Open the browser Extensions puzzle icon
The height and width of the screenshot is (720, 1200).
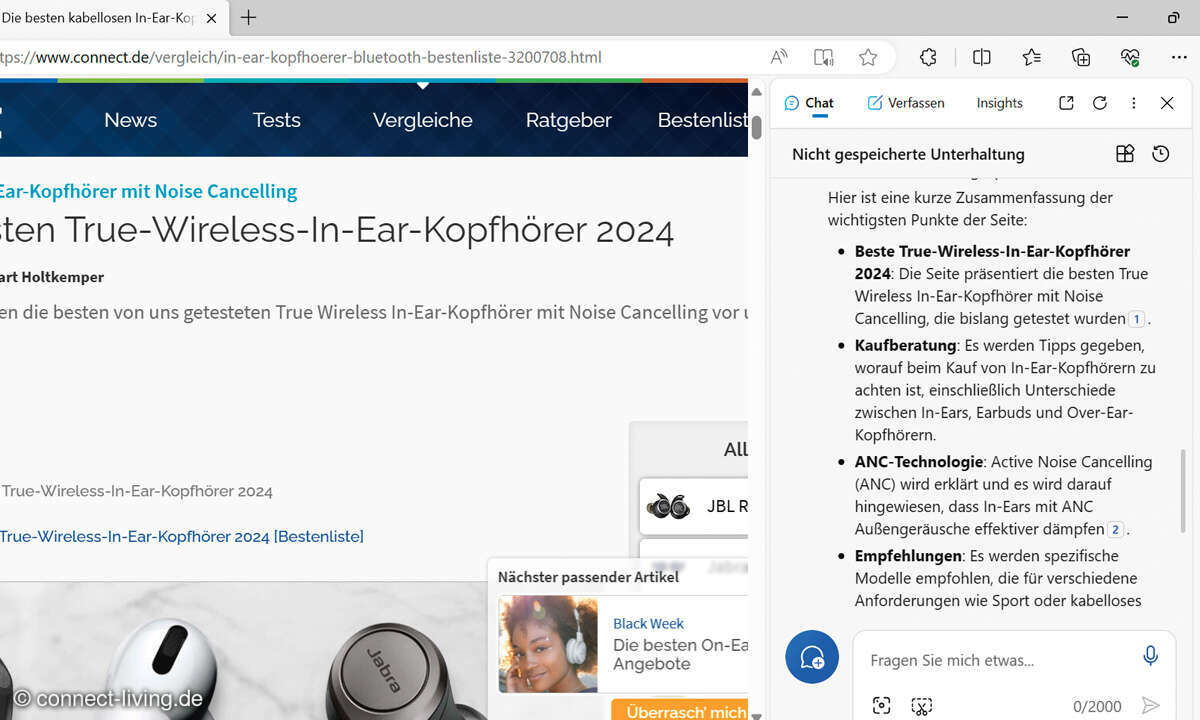coord(928,58)
